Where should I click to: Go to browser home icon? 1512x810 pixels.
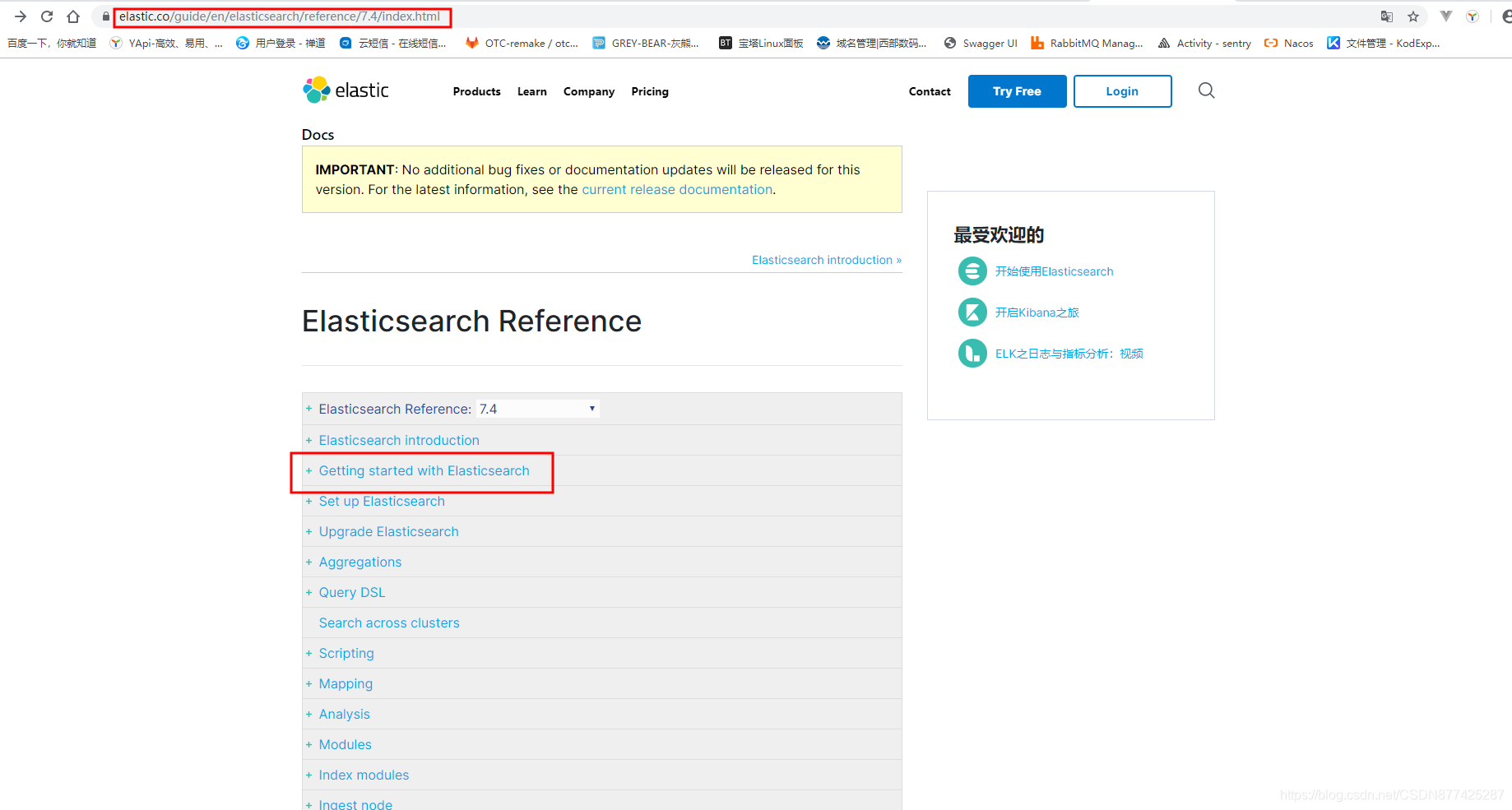[73, 16]
